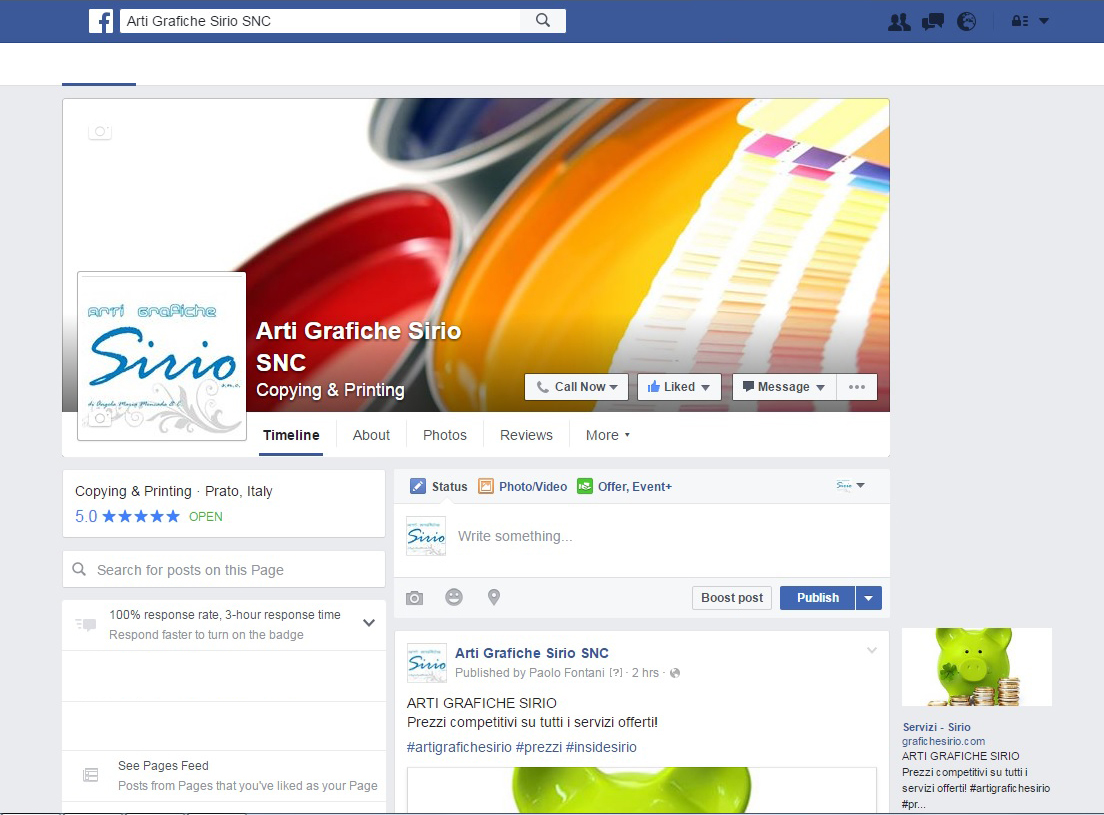The image size is (1104, 815).
Task: Click the emoji smiley icon in composer
Action: tap(454, 597)
